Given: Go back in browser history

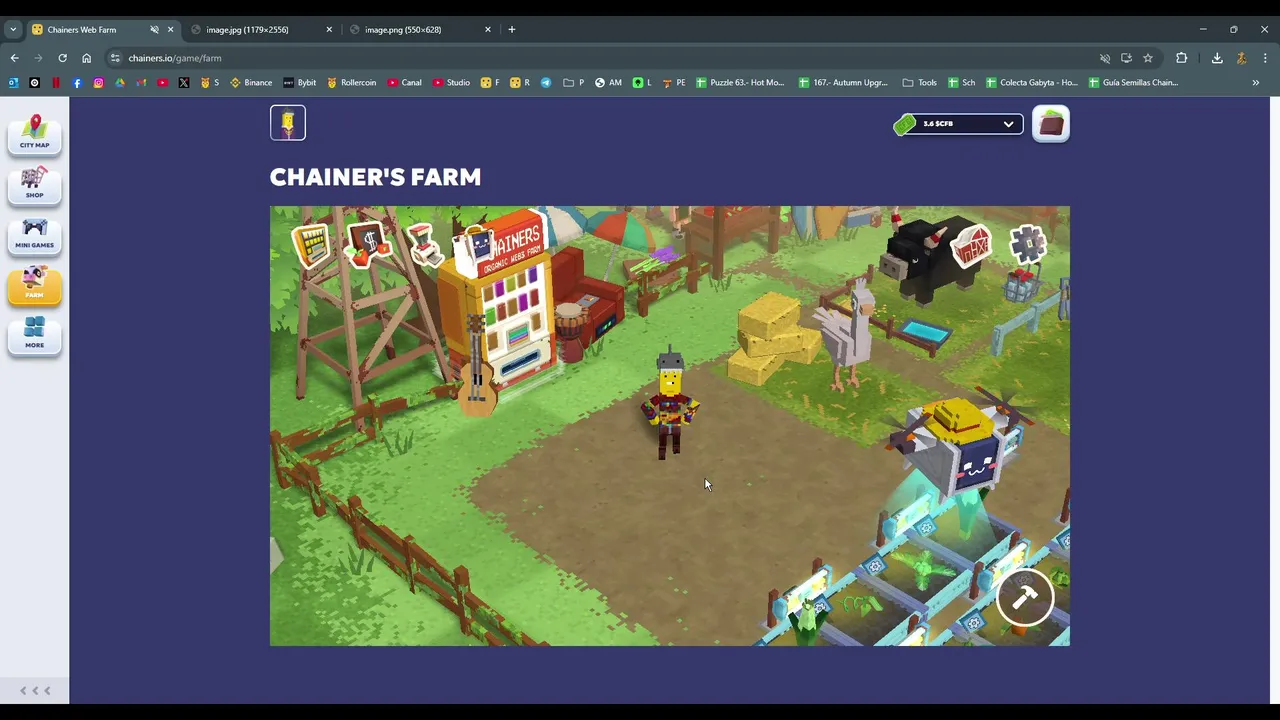Looking at the screenshot, I should 14,58.
